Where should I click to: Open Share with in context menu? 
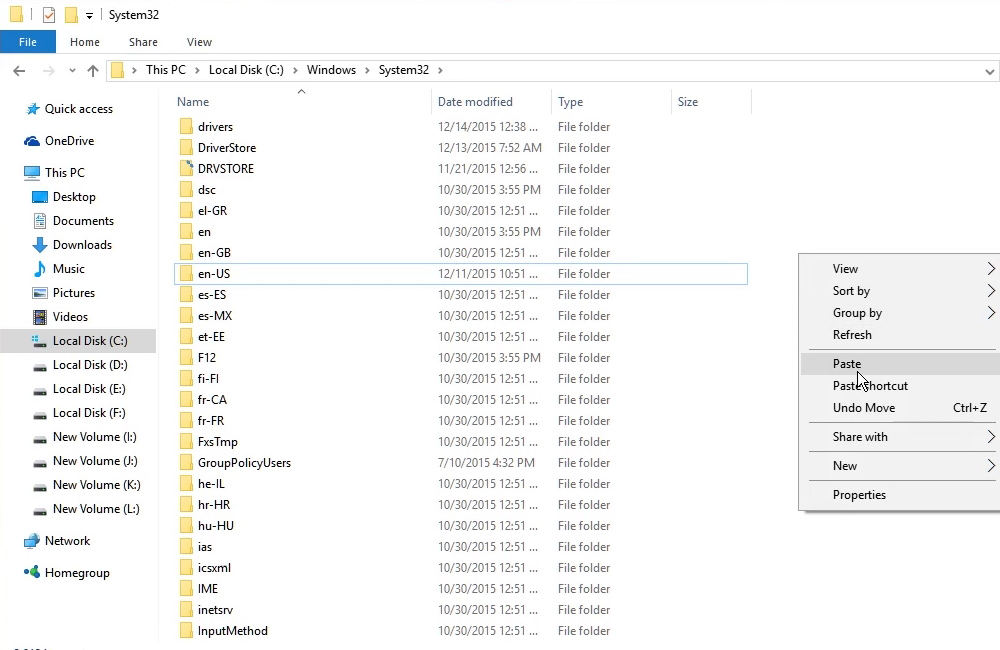pos(899,437)
